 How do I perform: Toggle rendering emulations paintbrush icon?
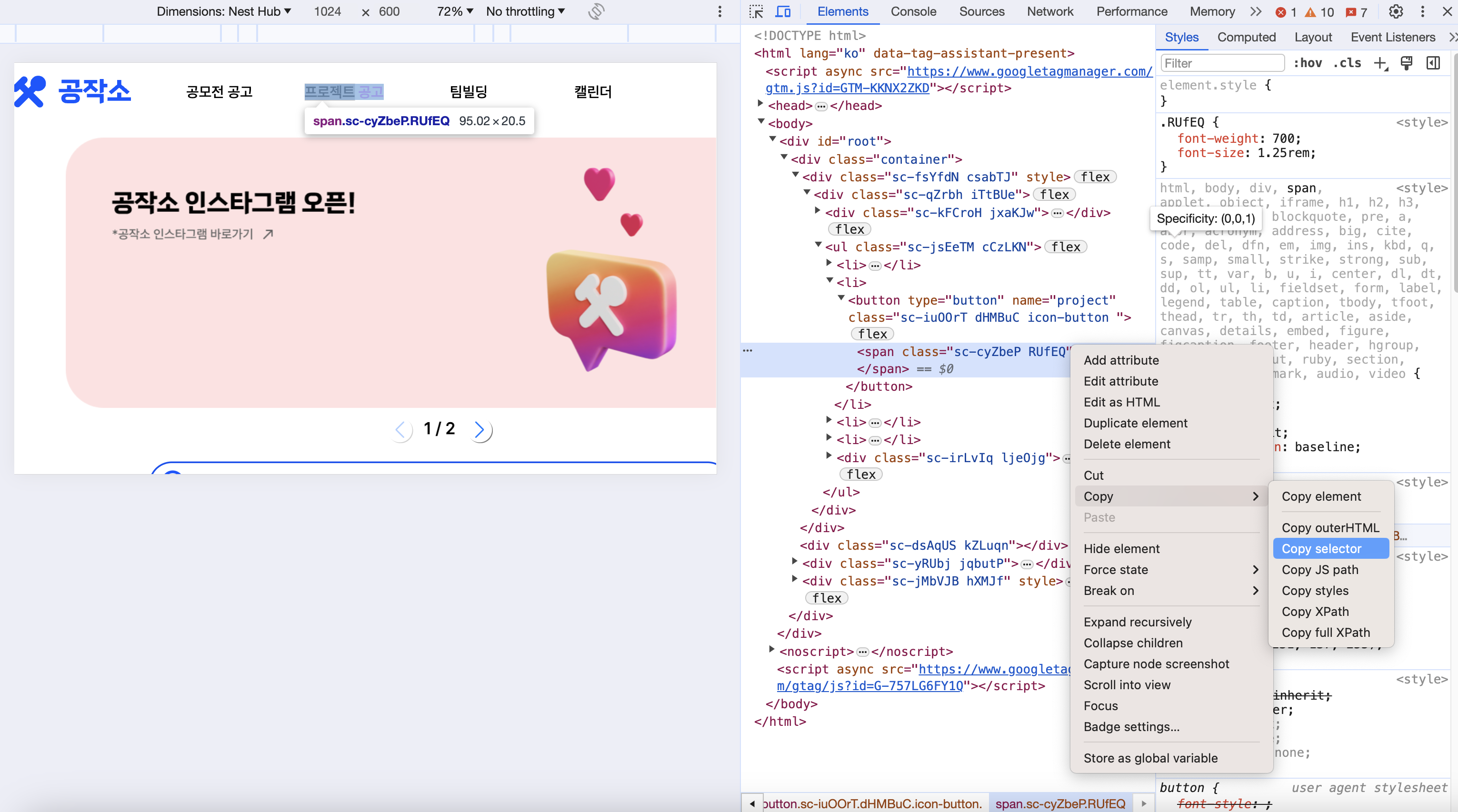coord(1407,63)
